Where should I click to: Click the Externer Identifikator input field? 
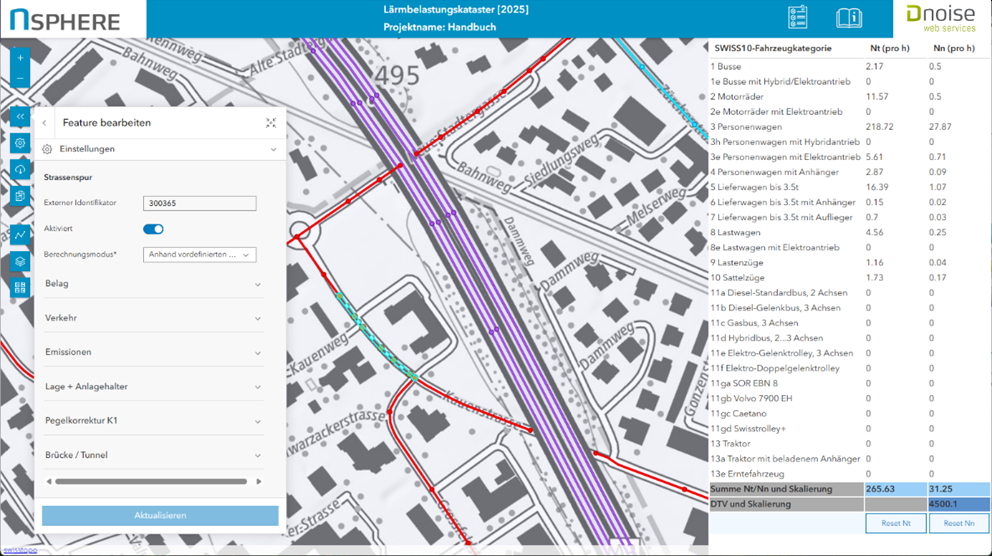point(199,203)
